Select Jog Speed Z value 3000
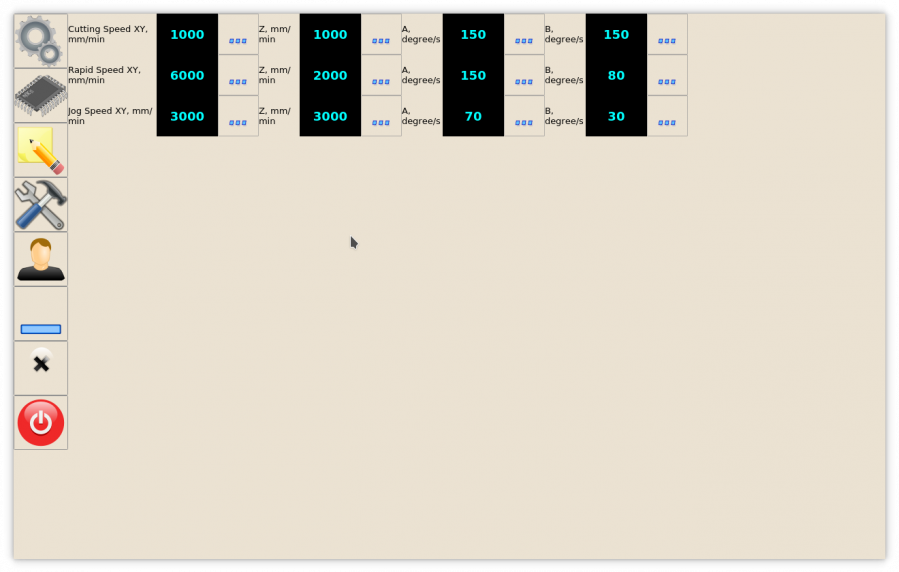This screenshot has width=899, height=572. pyautogui.click(x=330, y=116)
